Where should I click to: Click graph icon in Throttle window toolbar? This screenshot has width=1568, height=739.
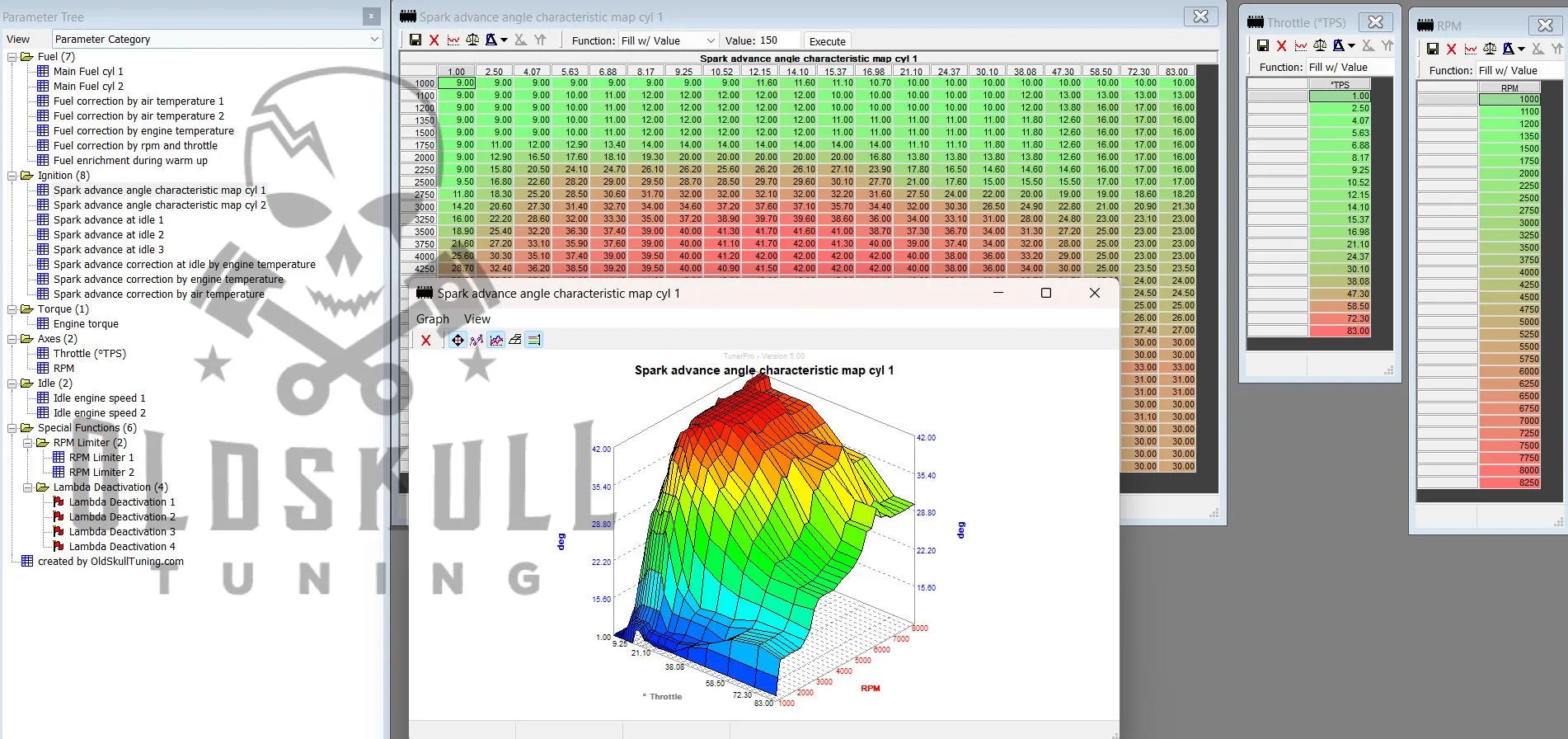[1300, 46]
